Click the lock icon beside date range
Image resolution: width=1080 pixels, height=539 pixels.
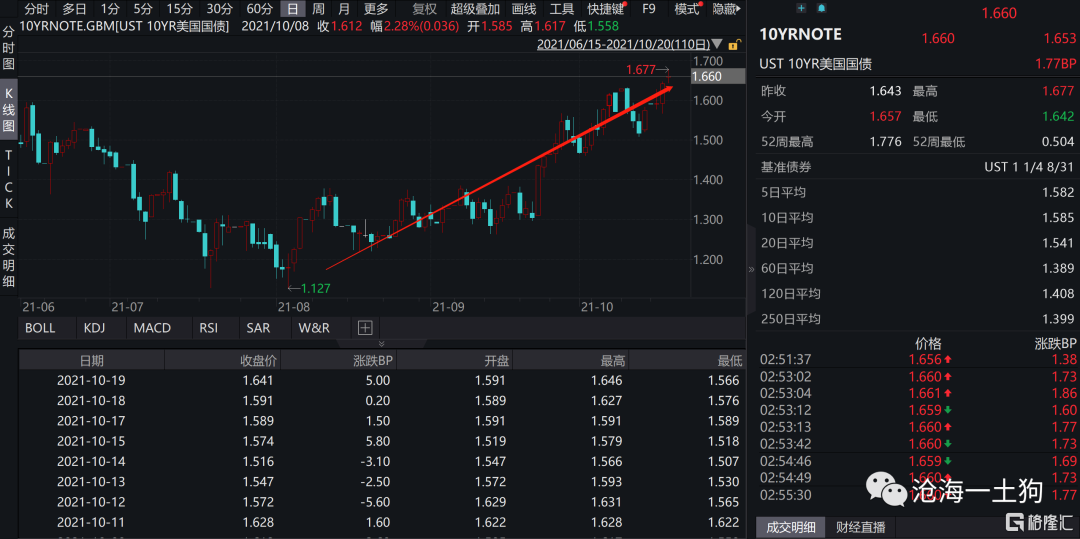coord(732,44)
